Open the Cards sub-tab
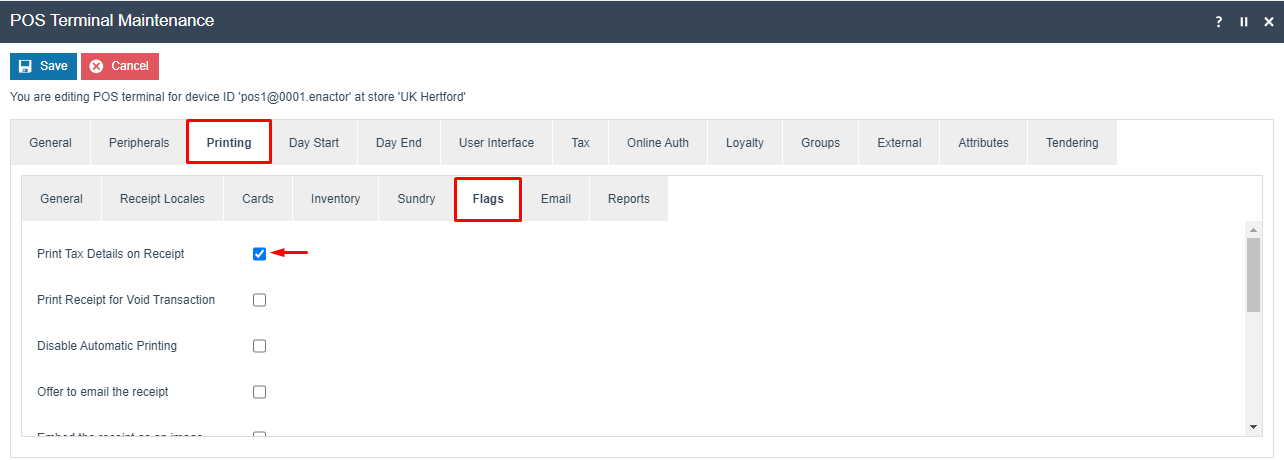The width and height of the screenshot is (1284, 460). tap(258, 199)
